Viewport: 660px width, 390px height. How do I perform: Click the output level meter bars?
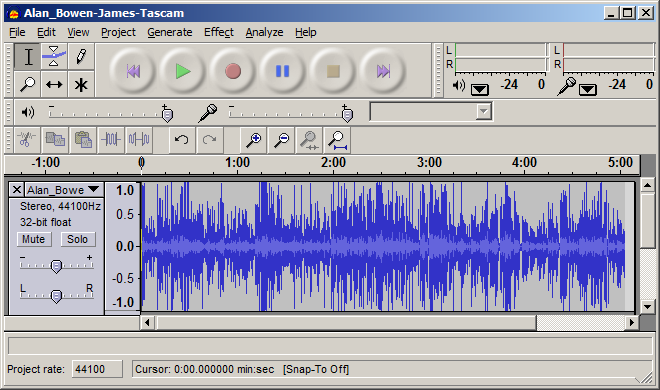pyautogui.click(x=500, y=58)
